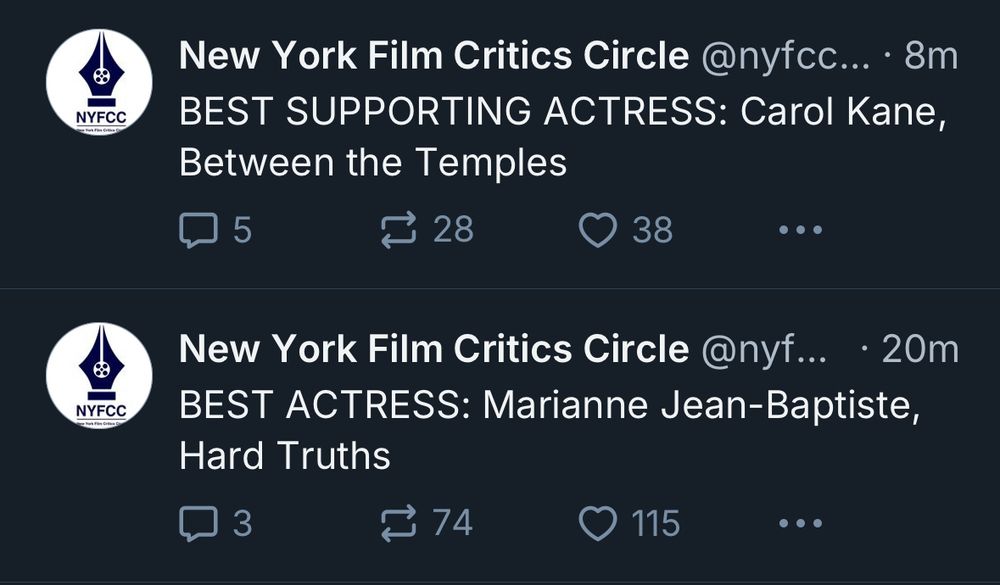Open the more options menu on the Carol Kane tweet

[800, 231]
